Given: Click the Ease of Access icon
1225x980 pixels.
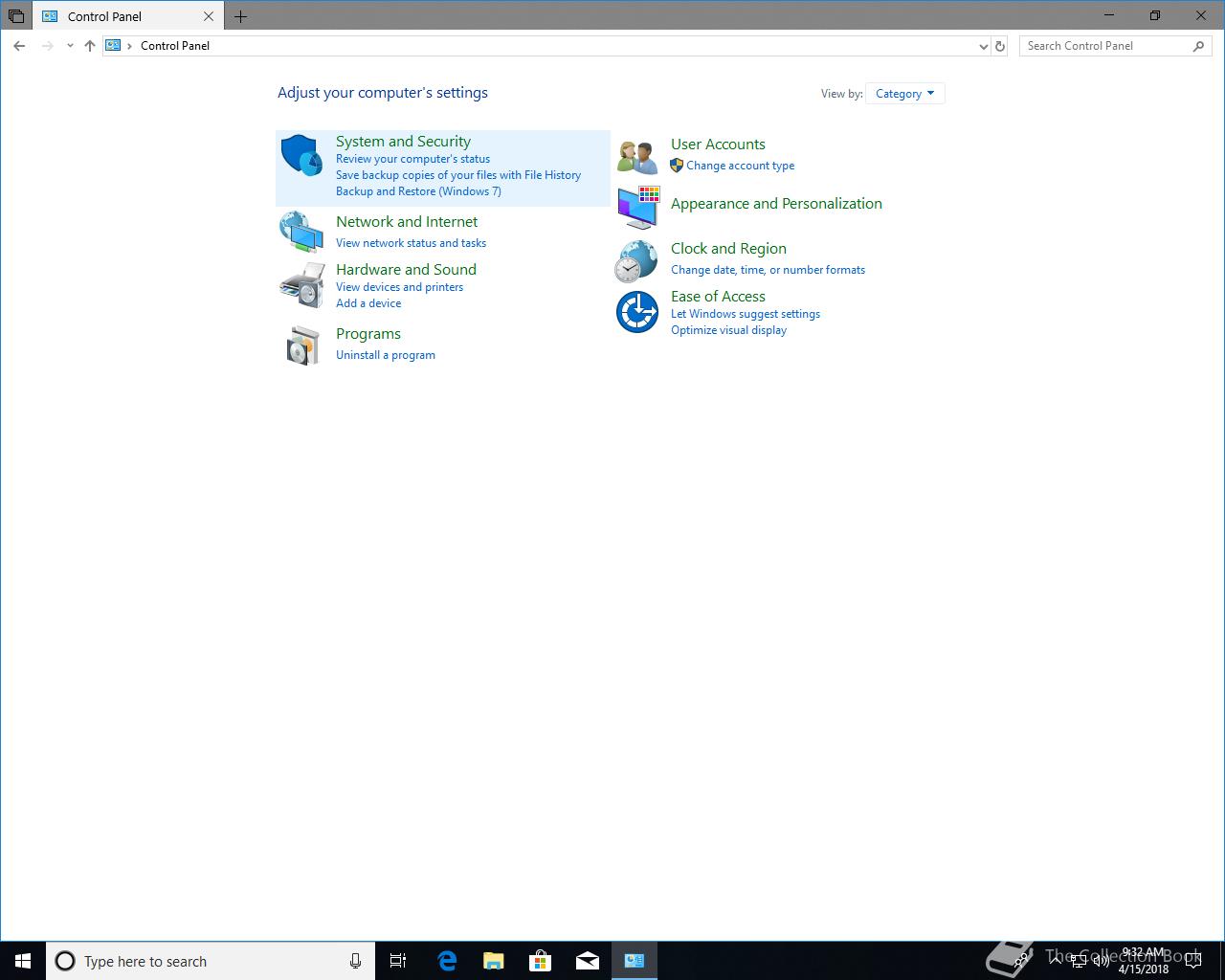Looking at the screenshot, I should 636,312.
